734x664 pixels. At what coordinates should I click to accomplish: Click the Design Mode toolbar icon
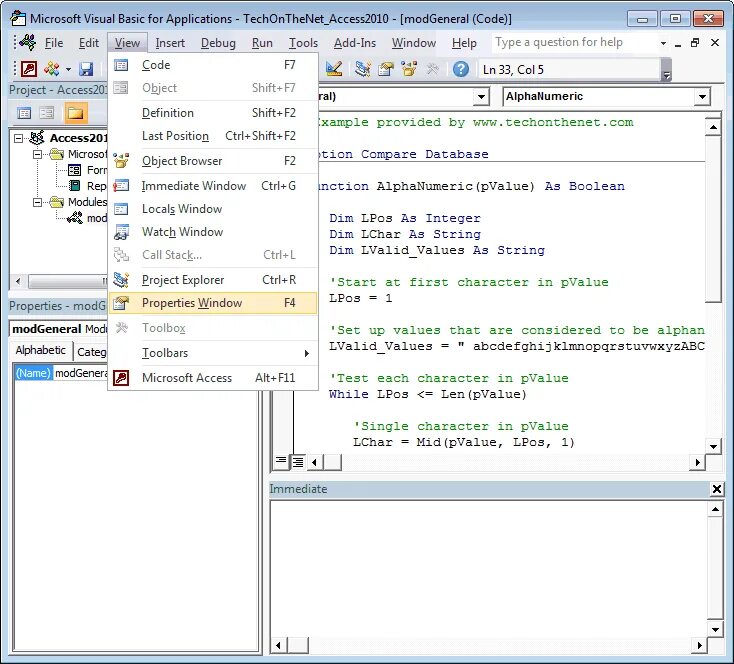point(334,69)
